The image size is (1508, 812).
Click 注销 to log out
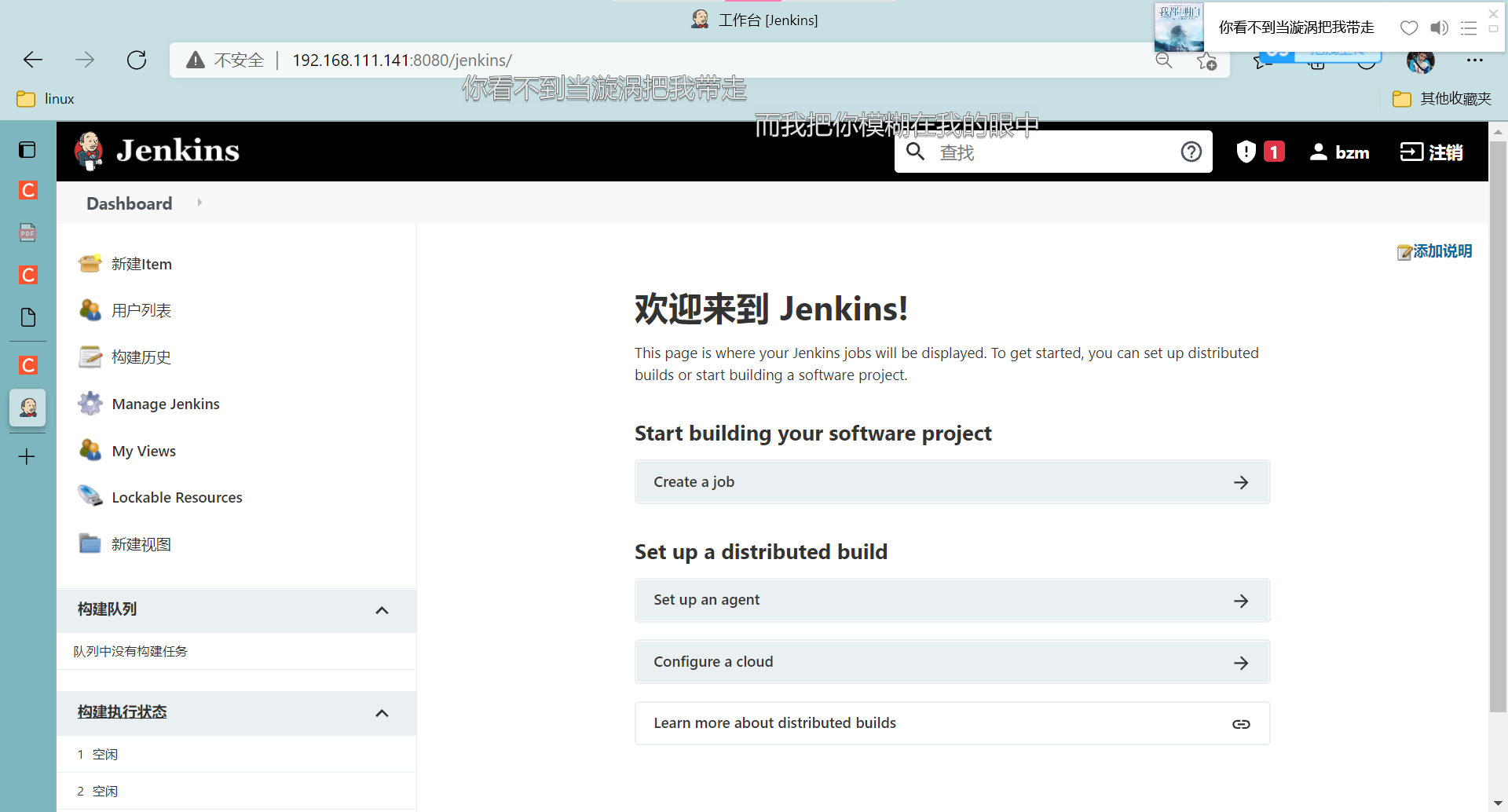pos(1431,152)
